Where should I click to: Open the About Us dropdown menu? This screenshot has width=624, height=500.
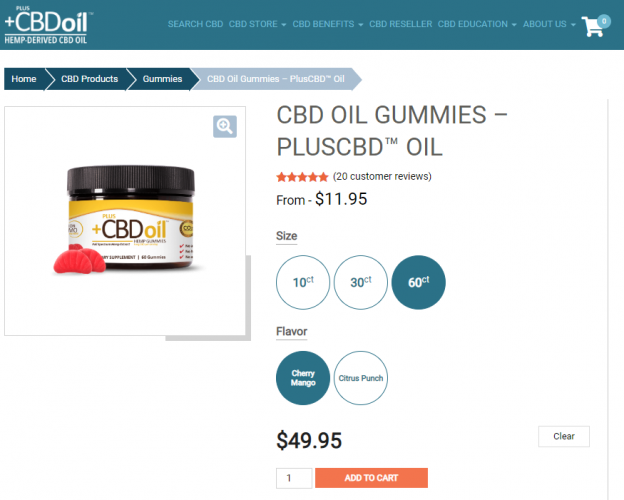pos(549,24)
